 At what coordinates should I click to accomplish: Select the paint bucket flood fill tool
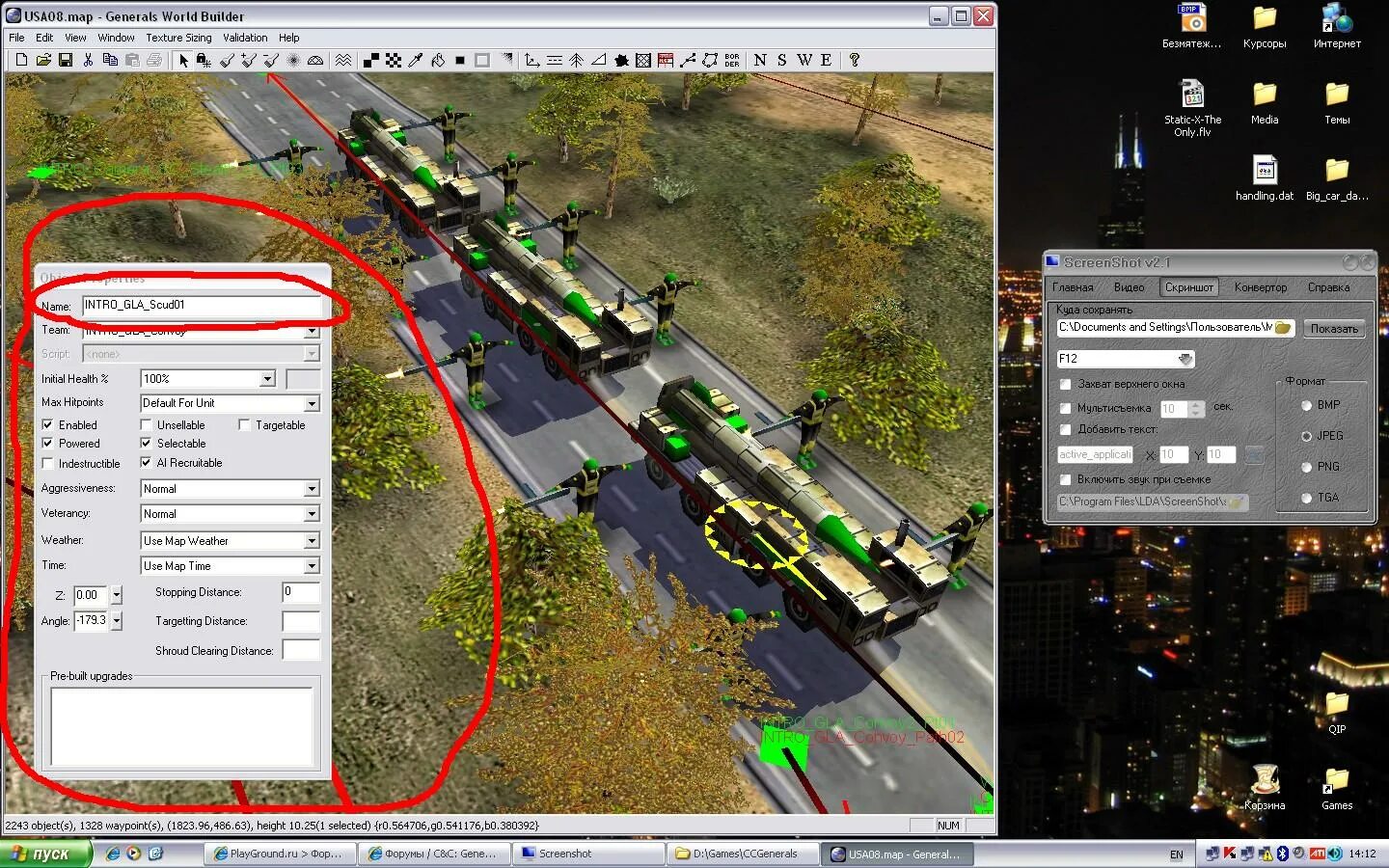tap(438, 60)
